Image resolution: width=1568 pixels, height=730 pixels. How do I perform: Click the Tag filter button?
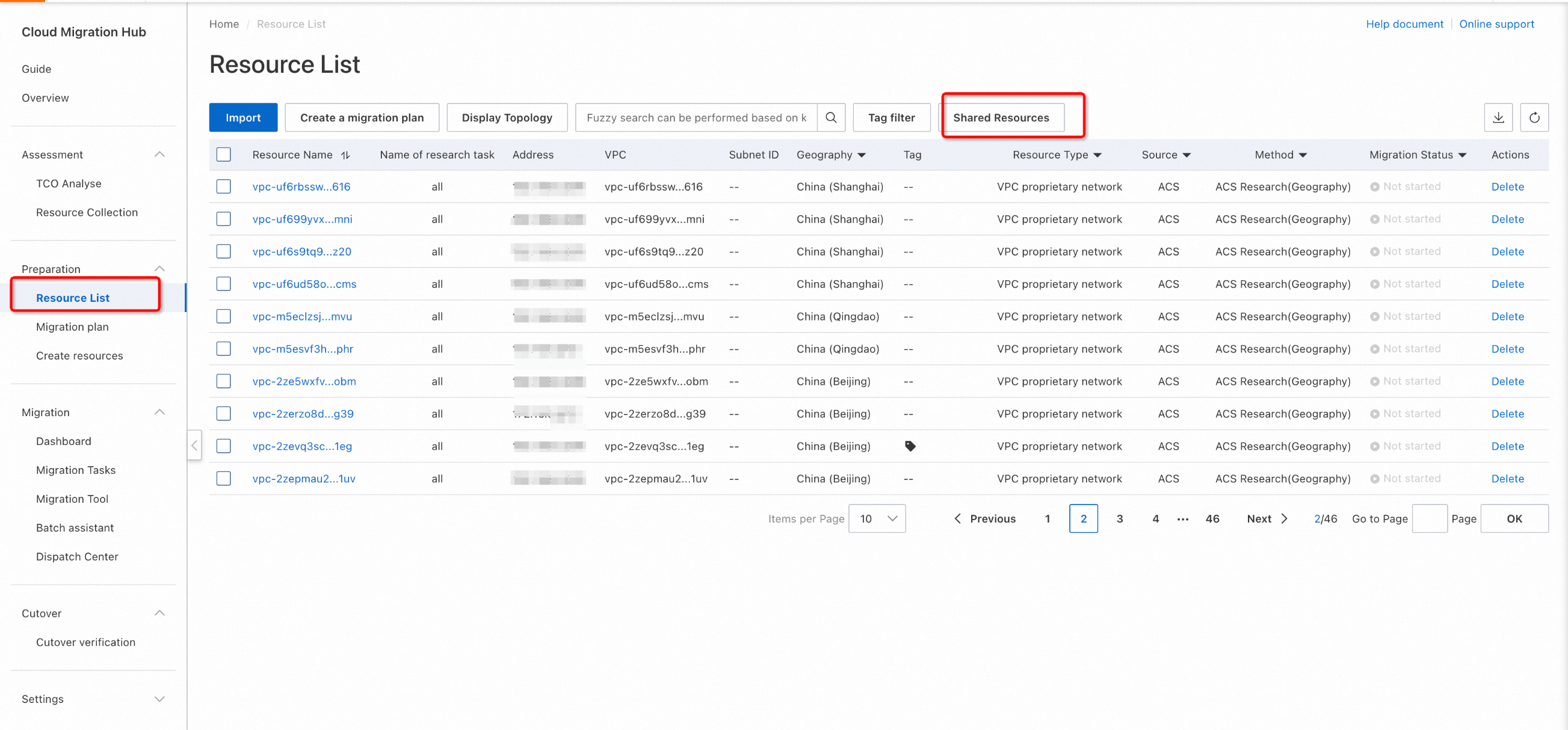click(891, 117)
